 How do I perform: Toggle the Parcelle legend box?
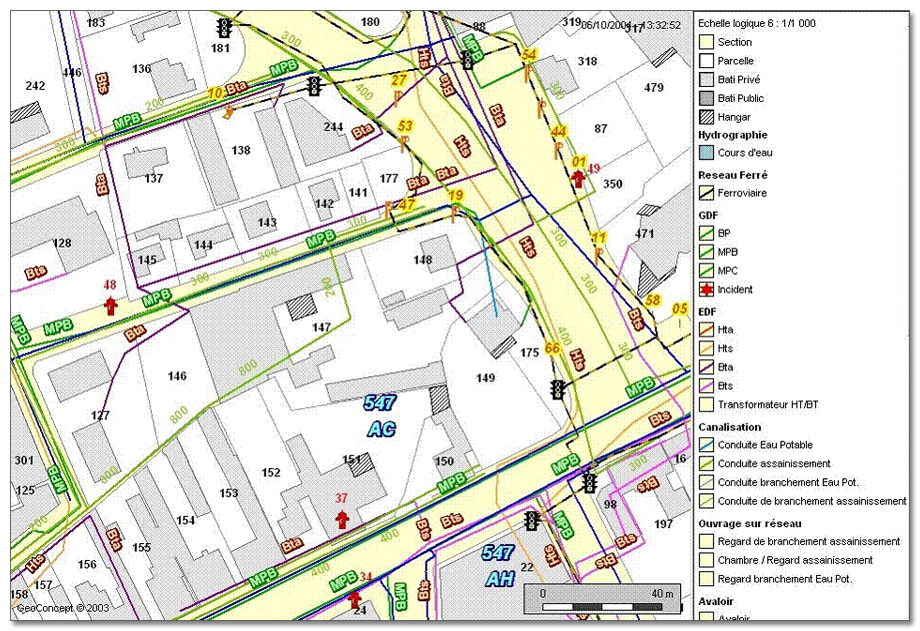706,61
